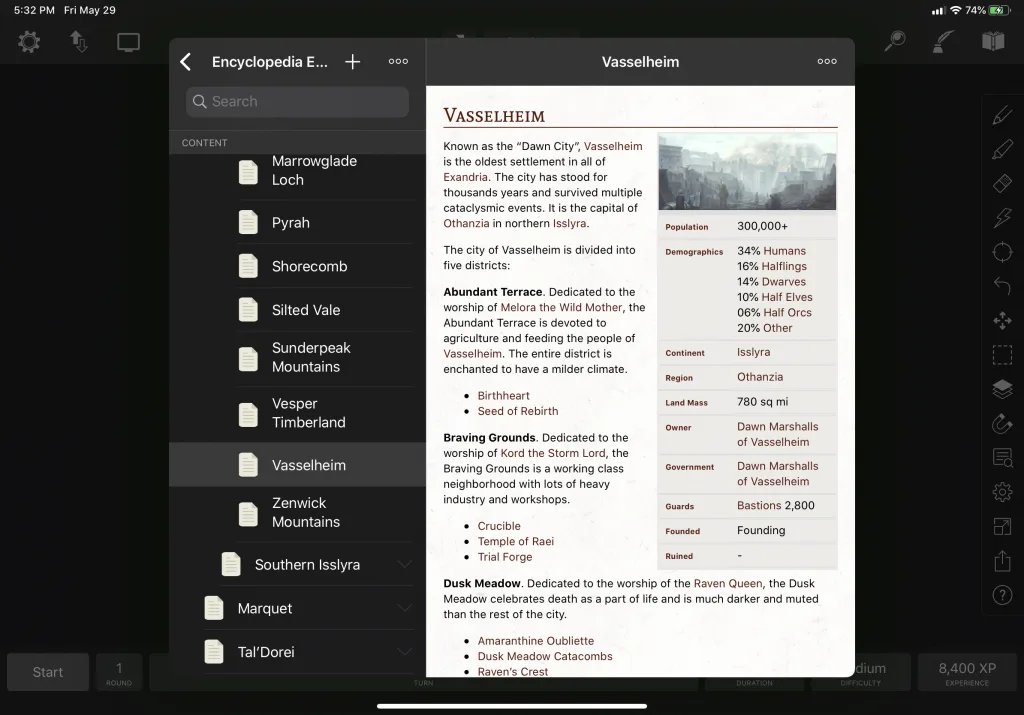Open the Seed of Rebirth link
This screenshot has height=715, width=1024.
click(518, 411)
